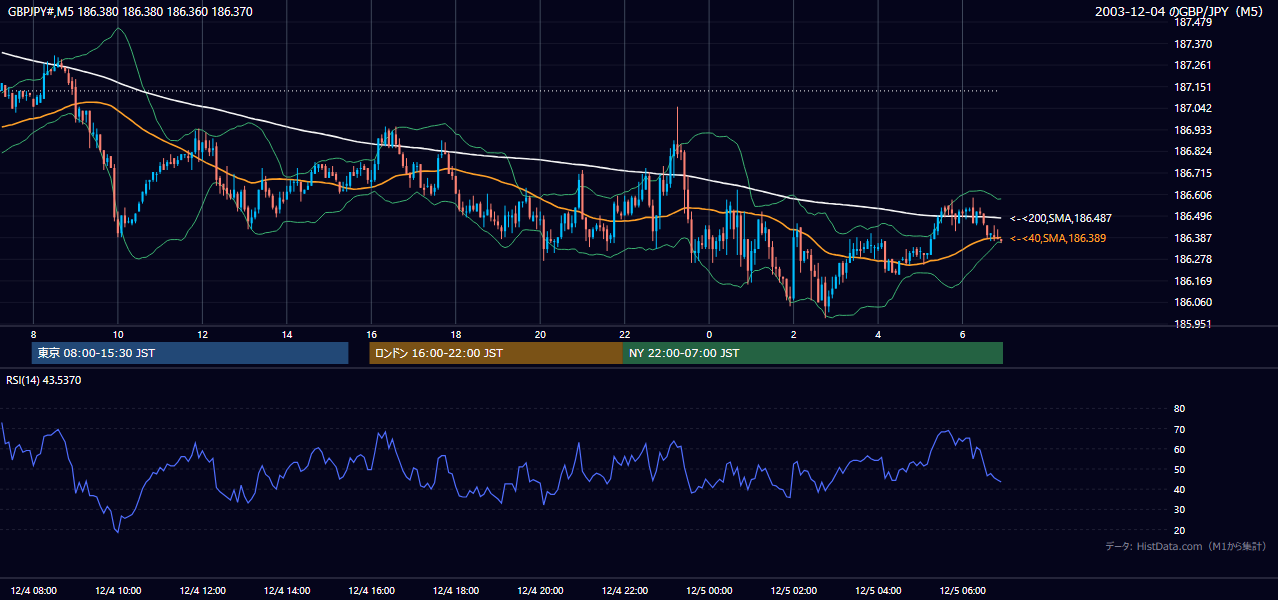This screenshot has height=600, width=1278.
Task: Click price axis value 185.951
Action: 1192,324
